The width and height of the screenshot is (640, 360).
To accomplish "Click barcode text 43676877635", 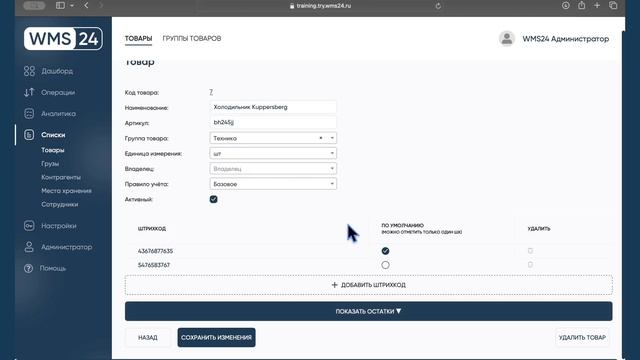I will tap(156, 251).
